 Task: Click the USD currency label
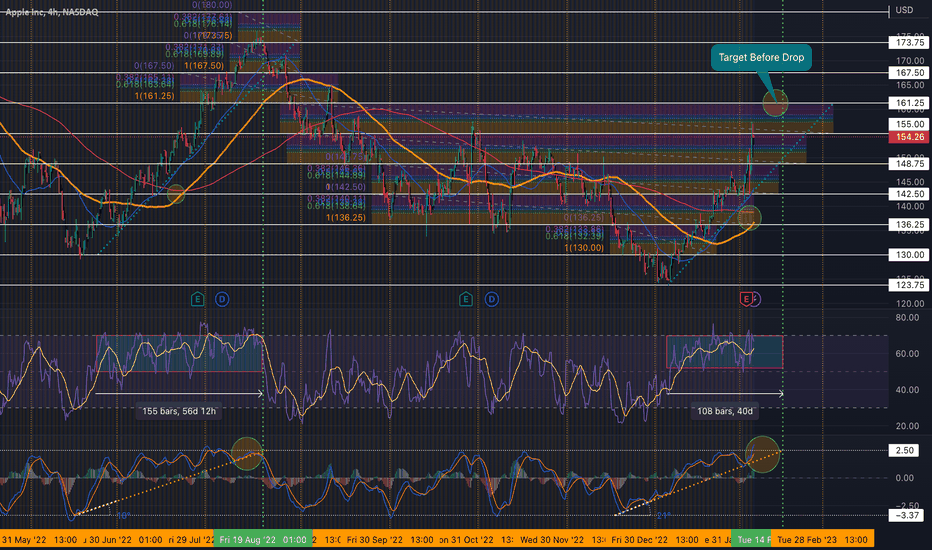(x=904, y=10)
